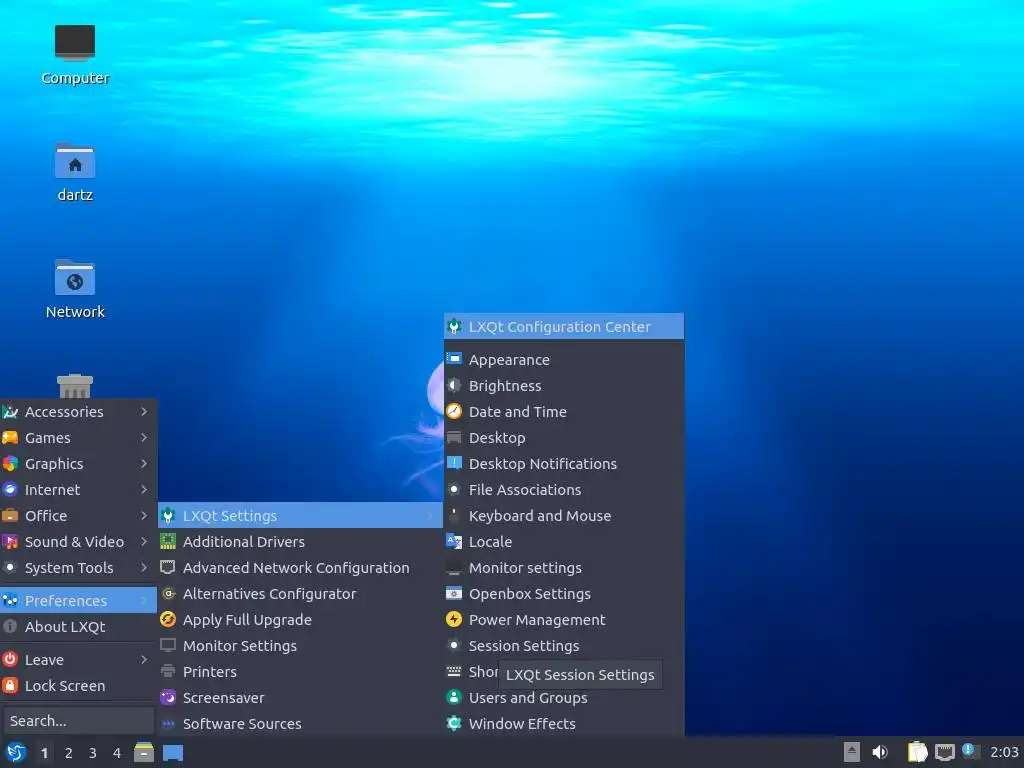Open Keyboard and Mouse settings

coord(564,515)
